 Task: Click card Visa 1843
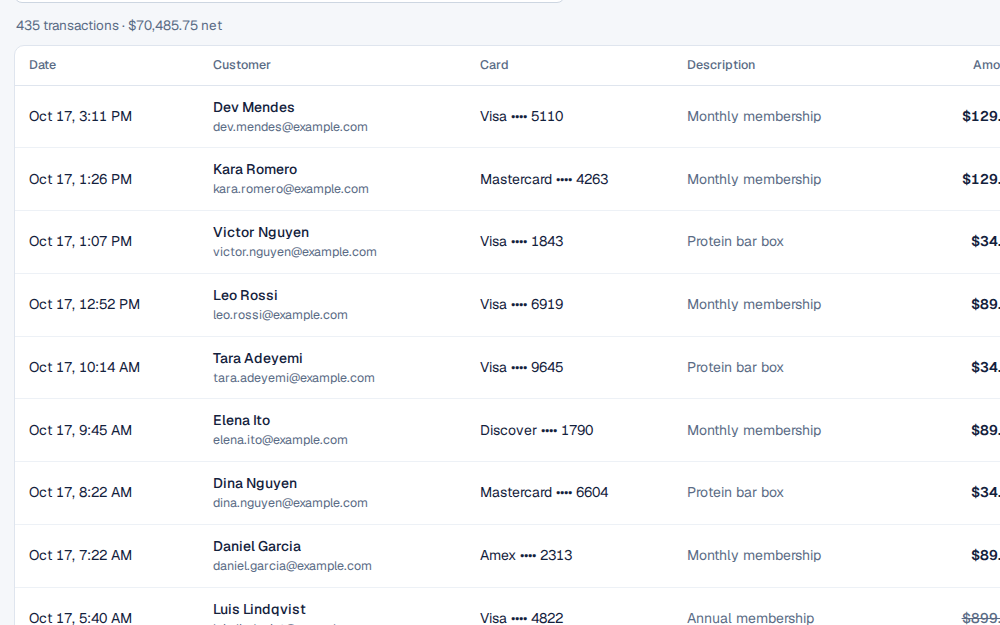[x=522, y=241]
